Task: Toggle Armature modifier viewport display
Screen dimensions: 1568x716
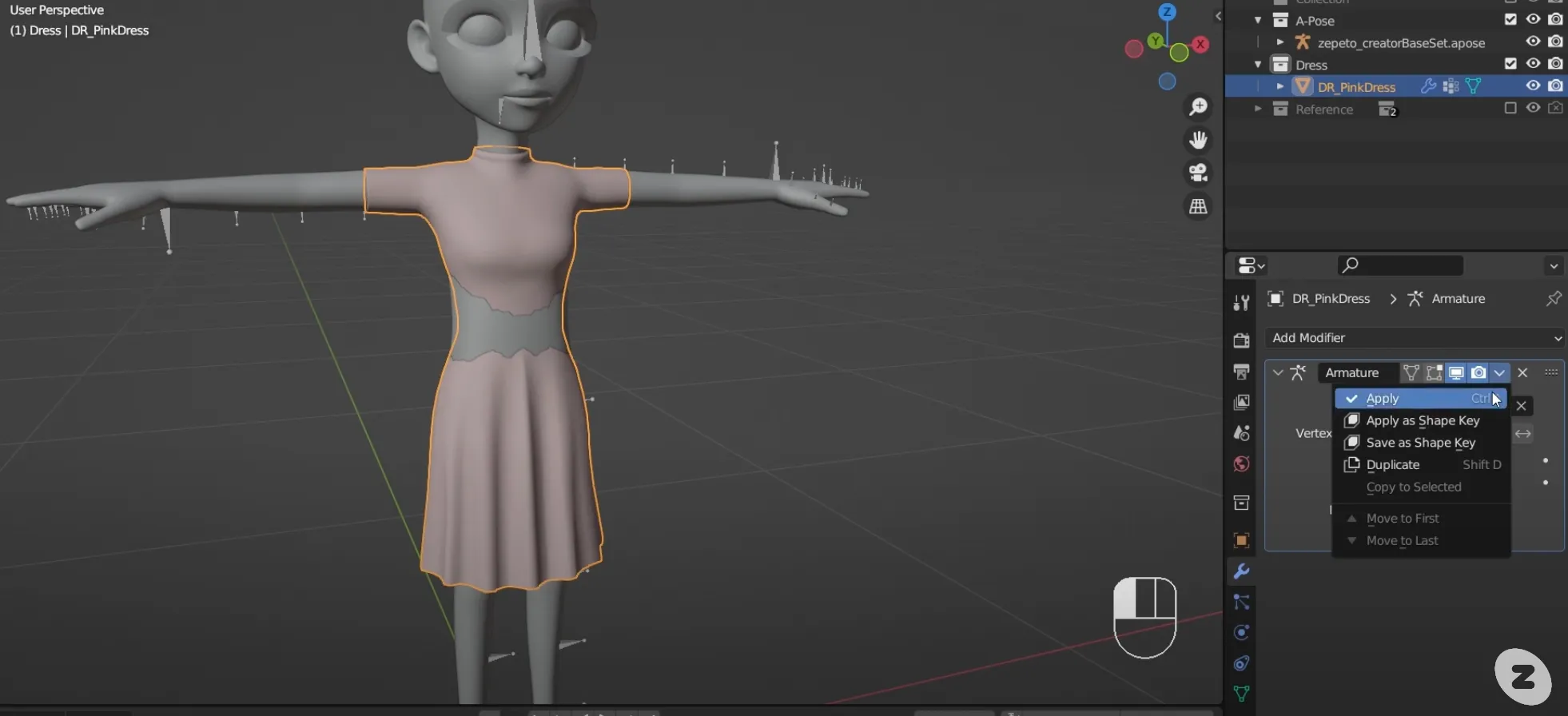Action: pos(1456,372)
